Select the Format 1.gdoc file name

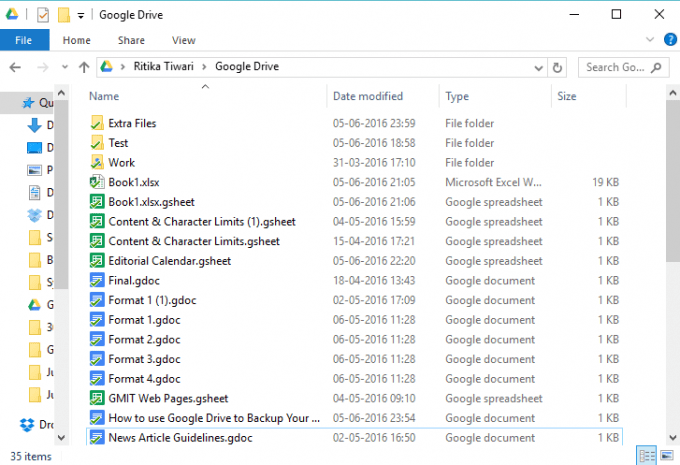pyautogui.click(x=144, y=320)
